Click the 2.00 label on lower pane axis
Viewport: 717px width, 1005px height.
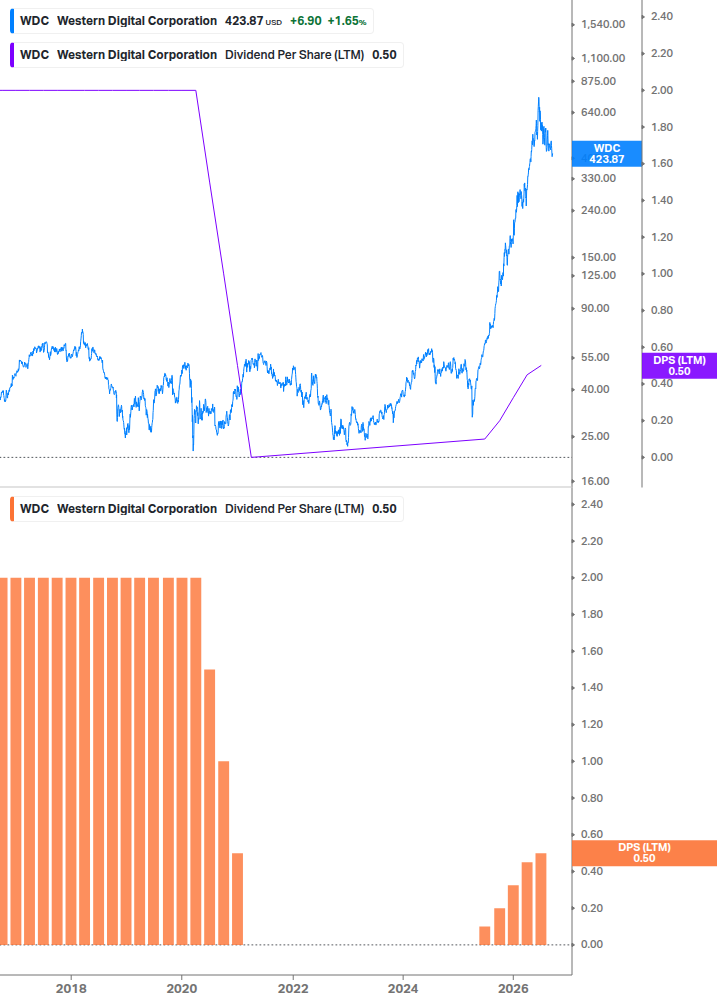tap(592, 577)
